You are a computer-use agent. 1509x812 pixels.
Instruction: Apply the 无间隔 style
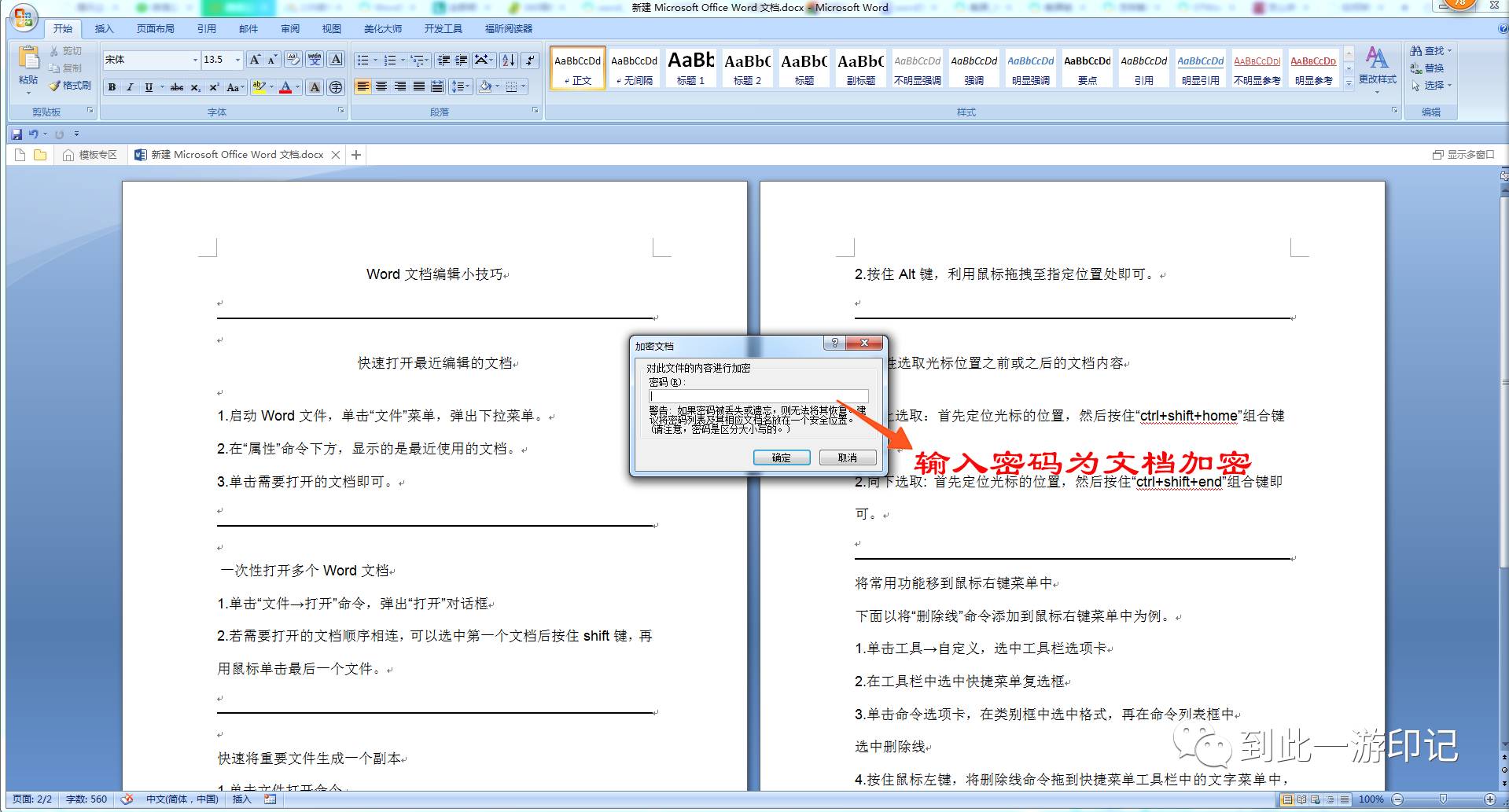635,67
